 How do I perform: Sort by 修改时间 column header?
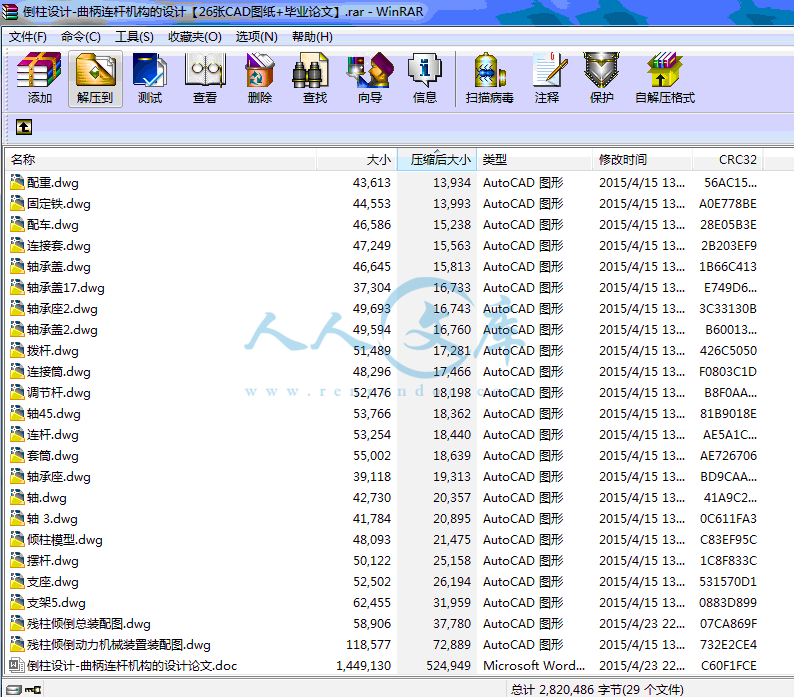[642, 160]
